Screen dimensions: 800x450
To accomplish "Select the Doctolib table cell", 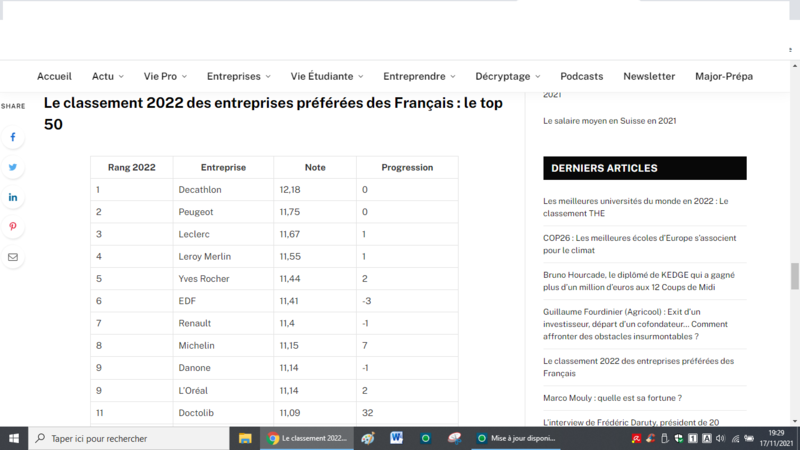I will 223,413.
